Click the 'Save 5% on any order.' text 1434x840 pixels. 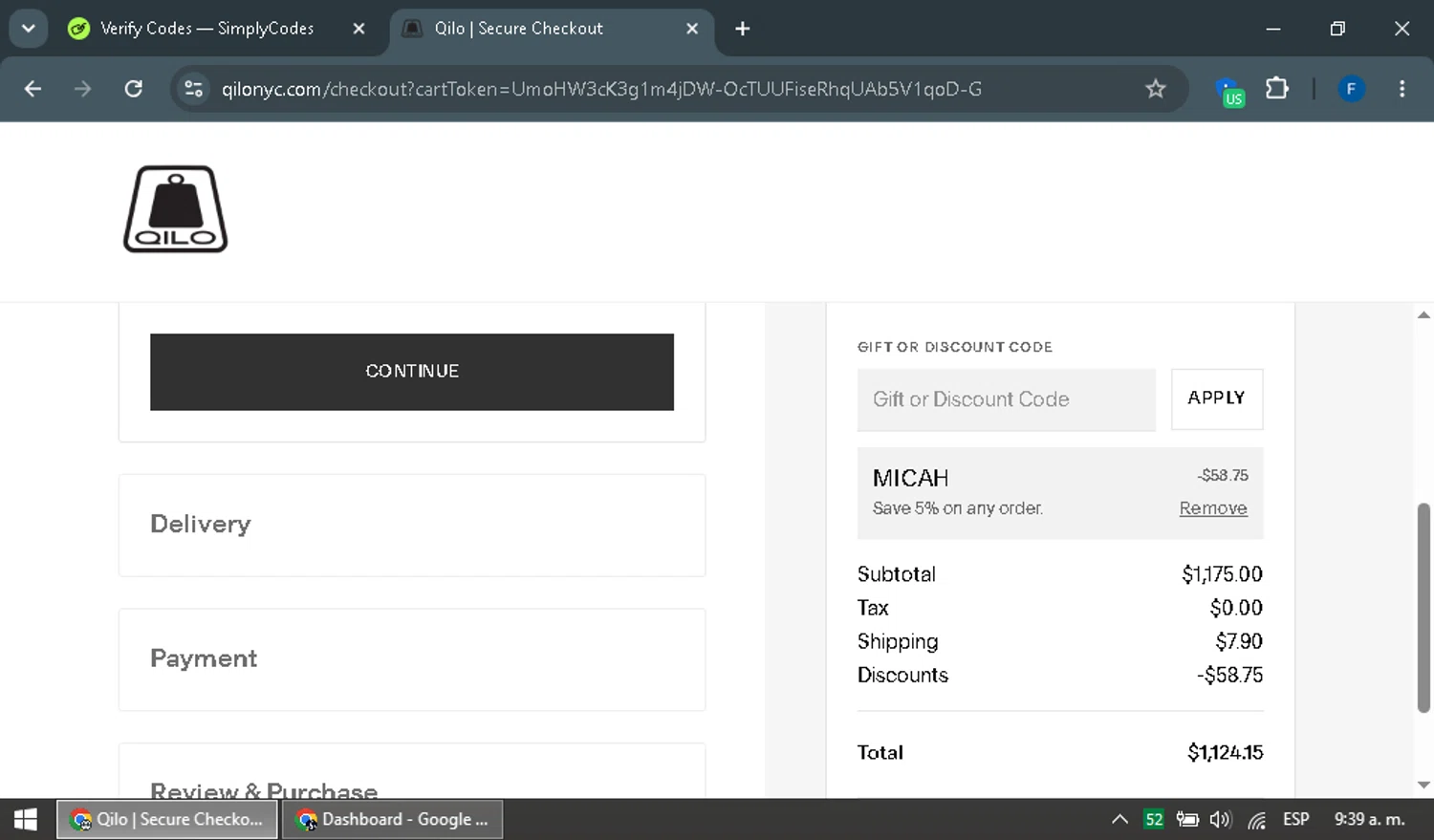coord(957,508)
